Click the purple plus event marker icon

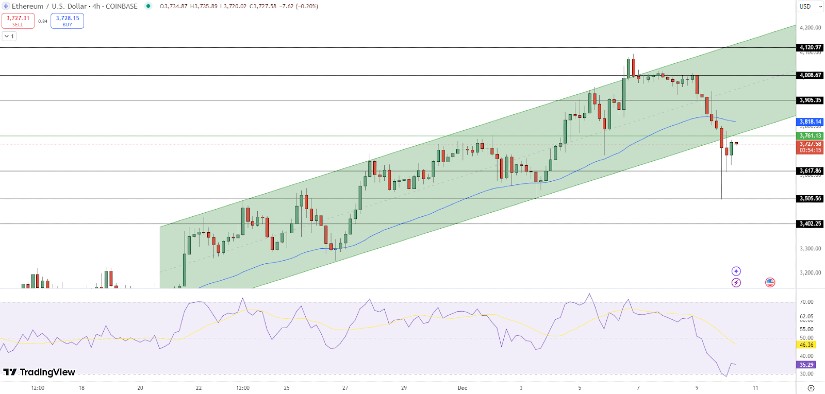(736, 271)
